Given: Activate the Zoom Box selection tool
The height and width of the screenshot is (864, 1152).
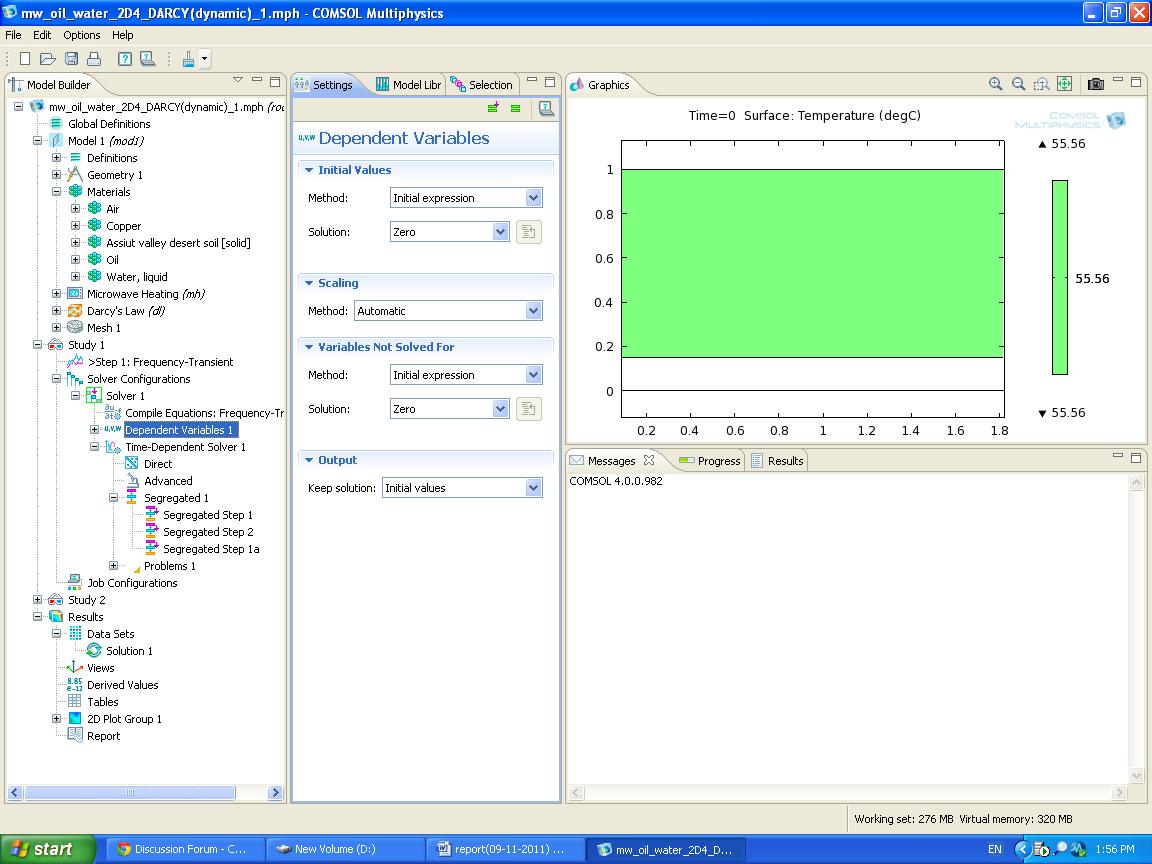Looking at the screenshot, I should (x=1041, y=85).
